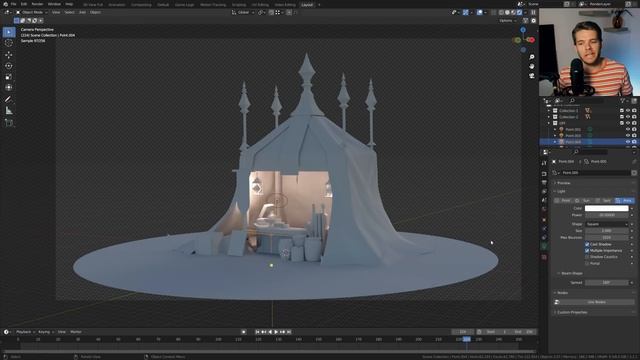Enable Portal checkbox
Viewport: 640px width, 360px height.
(587, 263)
